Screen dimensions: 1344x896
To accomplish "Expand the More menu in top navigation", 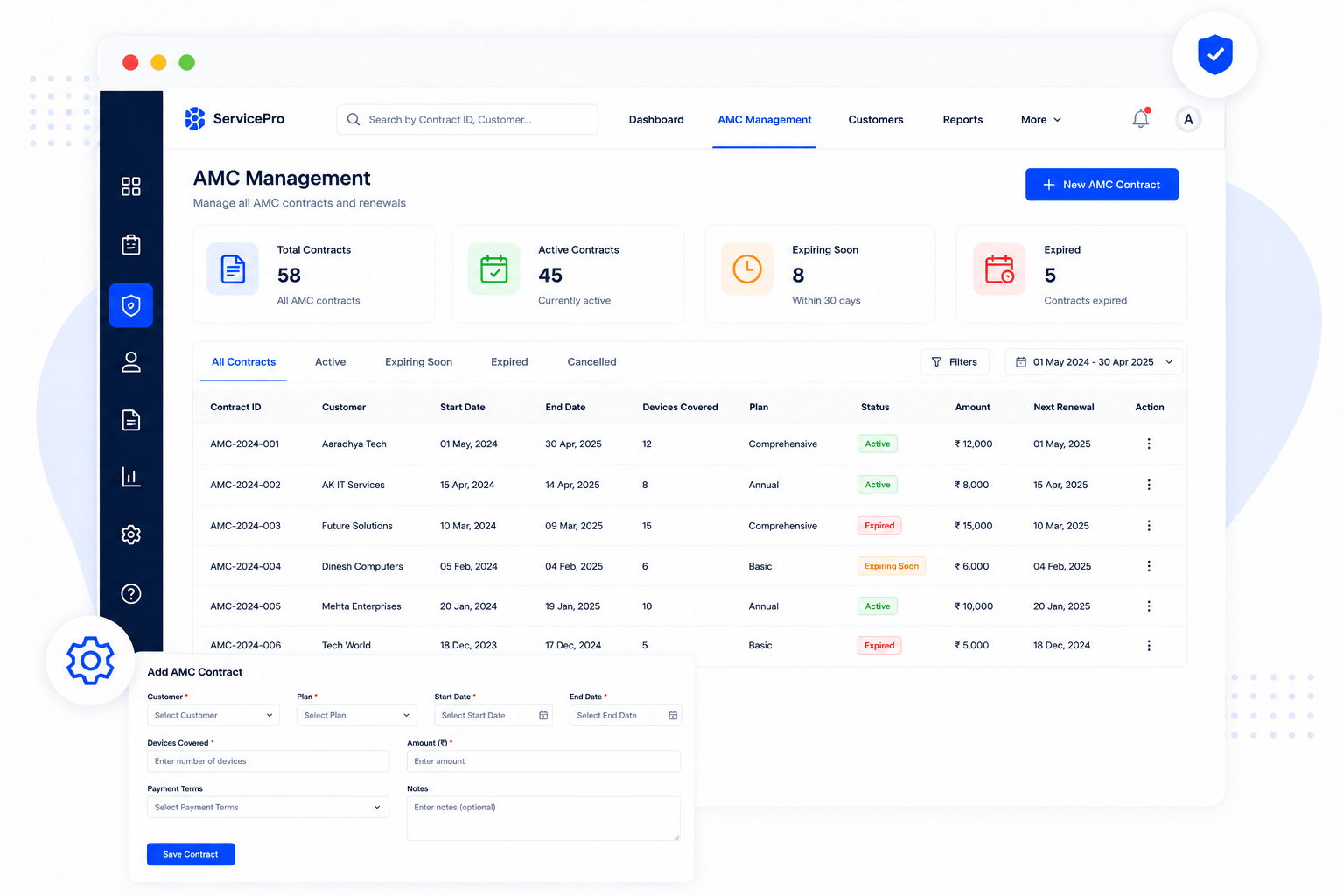I will [x=1041, y=120].
